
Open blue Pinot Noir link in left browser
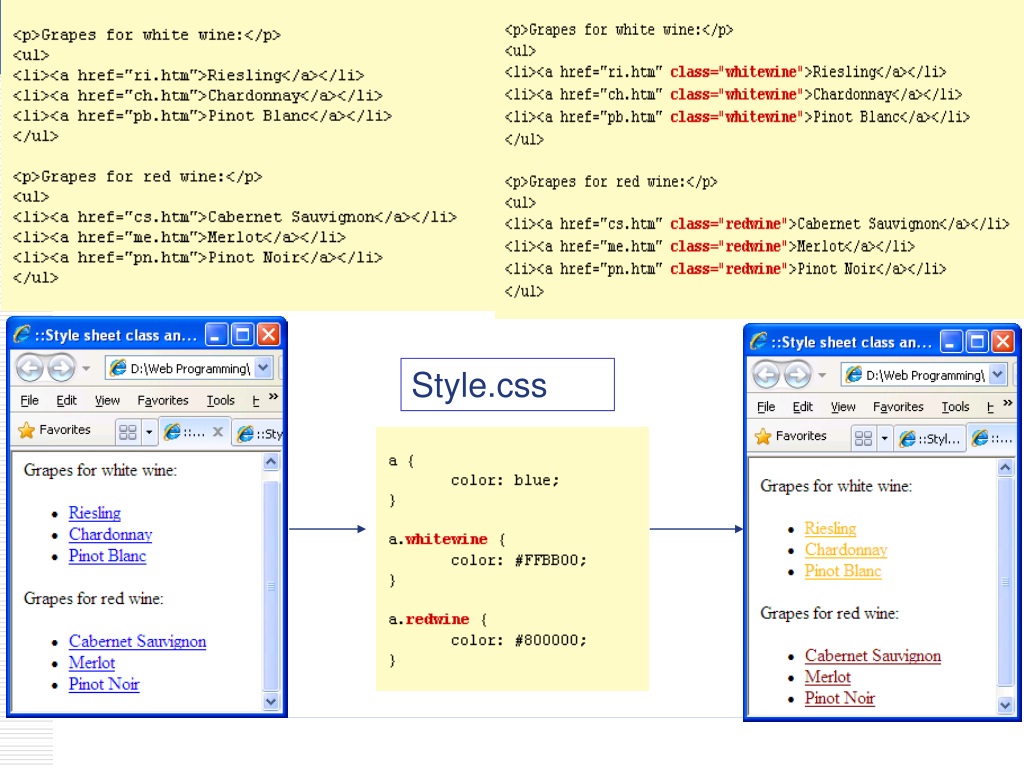104,684
